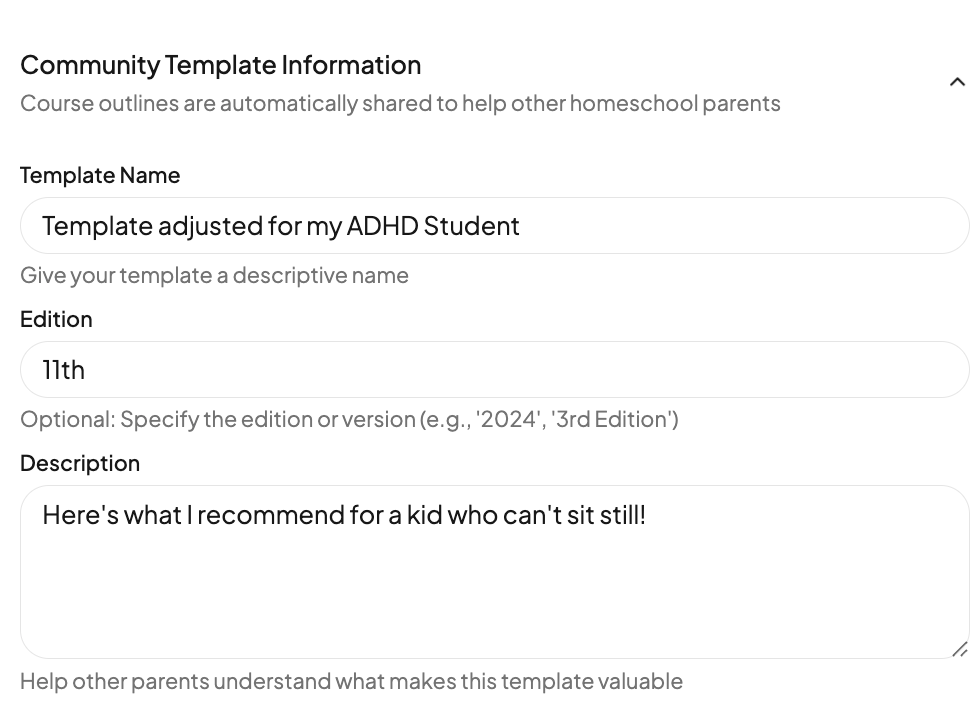Image resolution: width=977 pixels, height=706 pixels.
Task: Click the word 'adjusted' in Template Name
Action: tap(210, 226)
